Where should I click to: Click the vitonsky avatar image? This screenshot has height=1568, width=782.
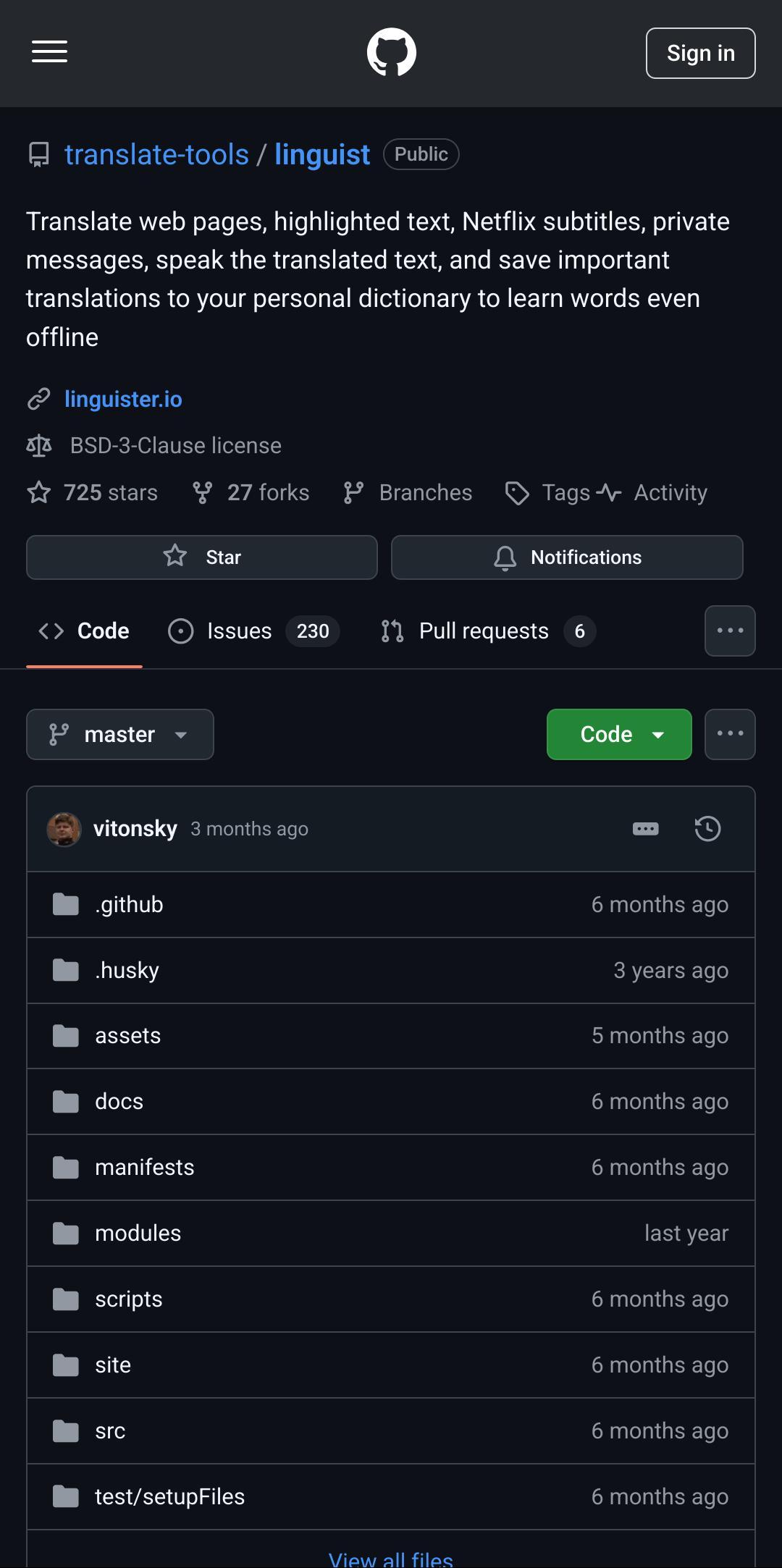coord(64,829)
